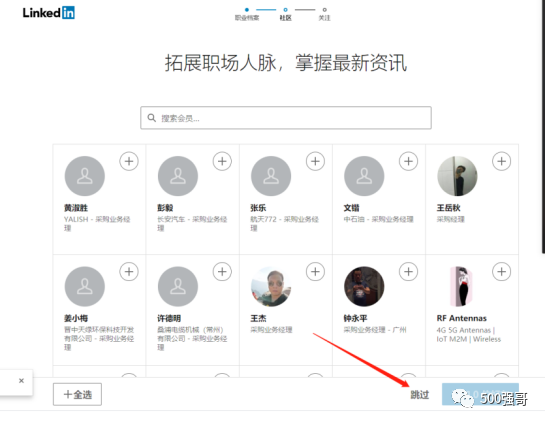Open the 职业档案 progress step
Viewport: 545px width, 424px height.
(x=247, y=15)
